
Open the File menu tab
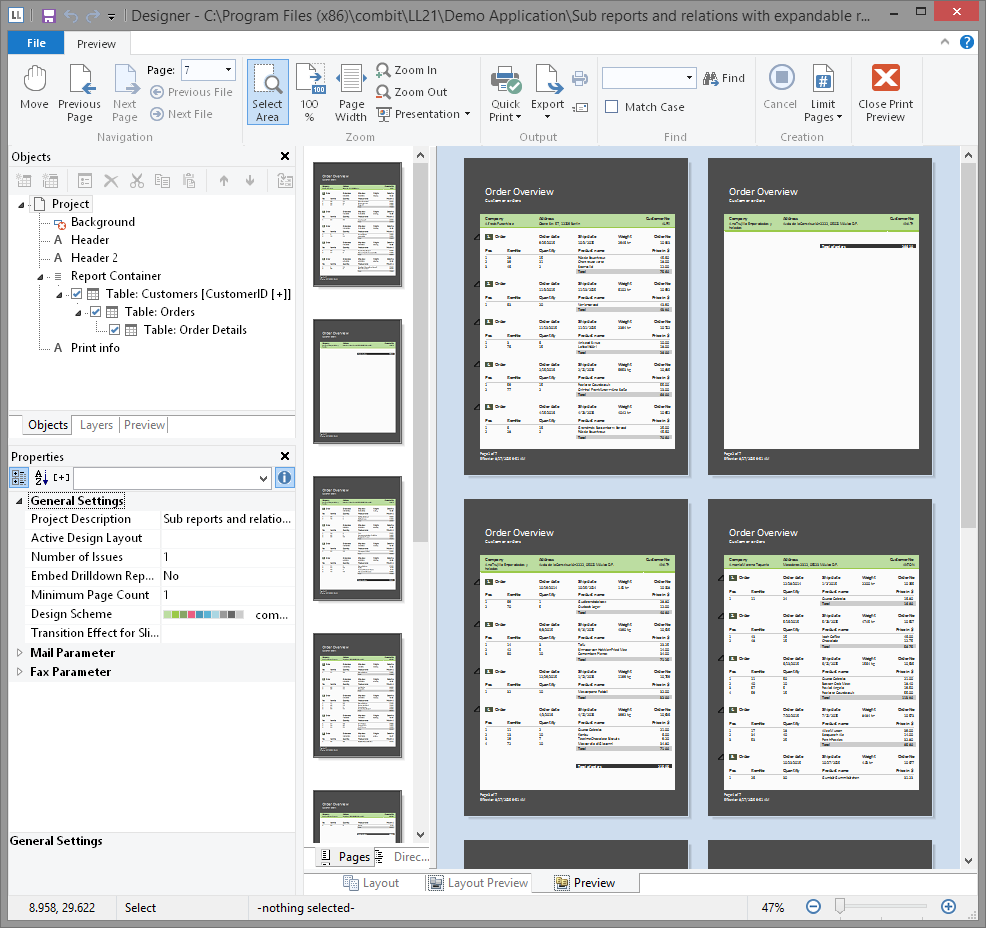point(36,44)
